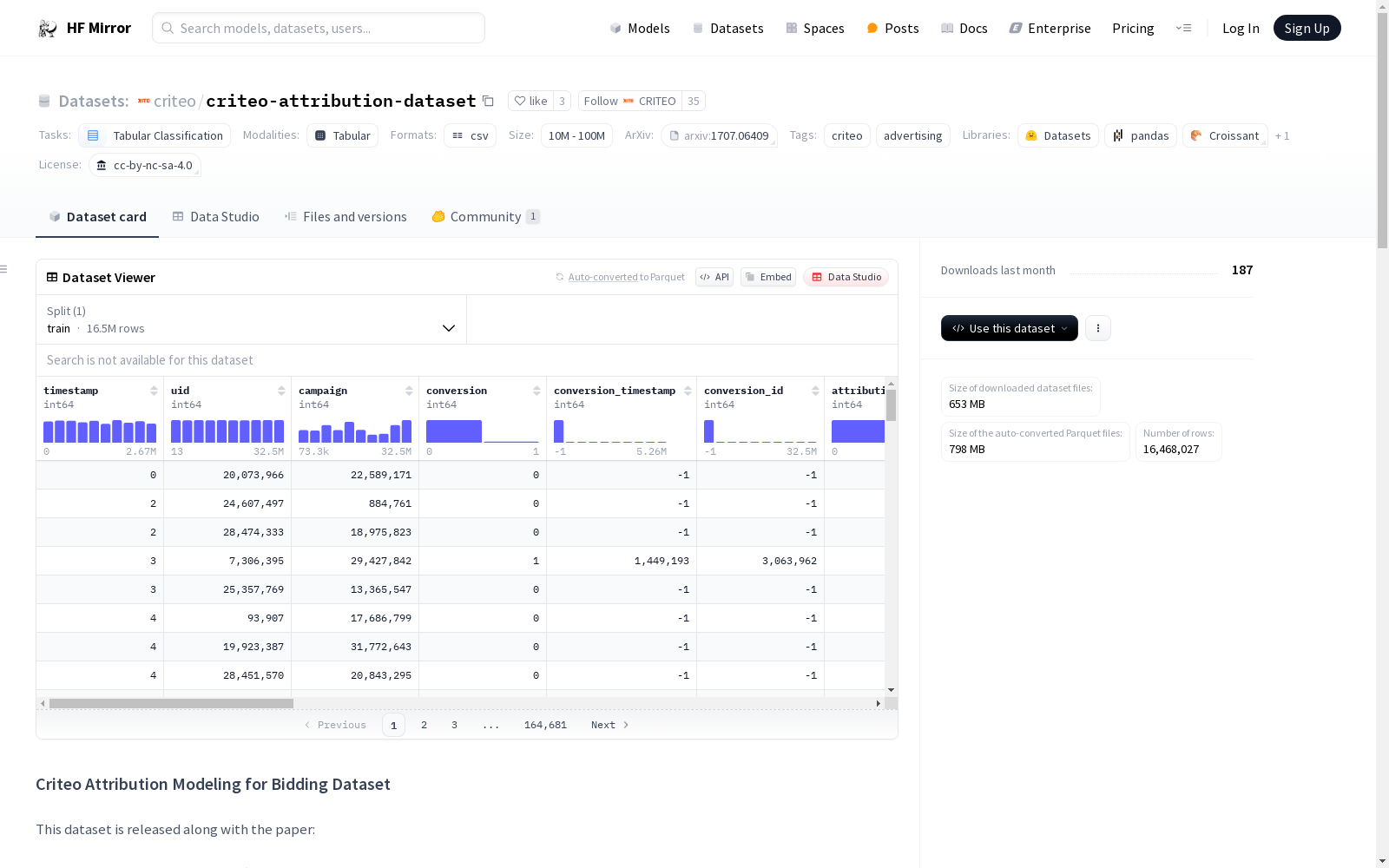1389x868 pixels.
Task: Select the cc-by-nc-sa-4.0 license tag
Action: point(144,165)
